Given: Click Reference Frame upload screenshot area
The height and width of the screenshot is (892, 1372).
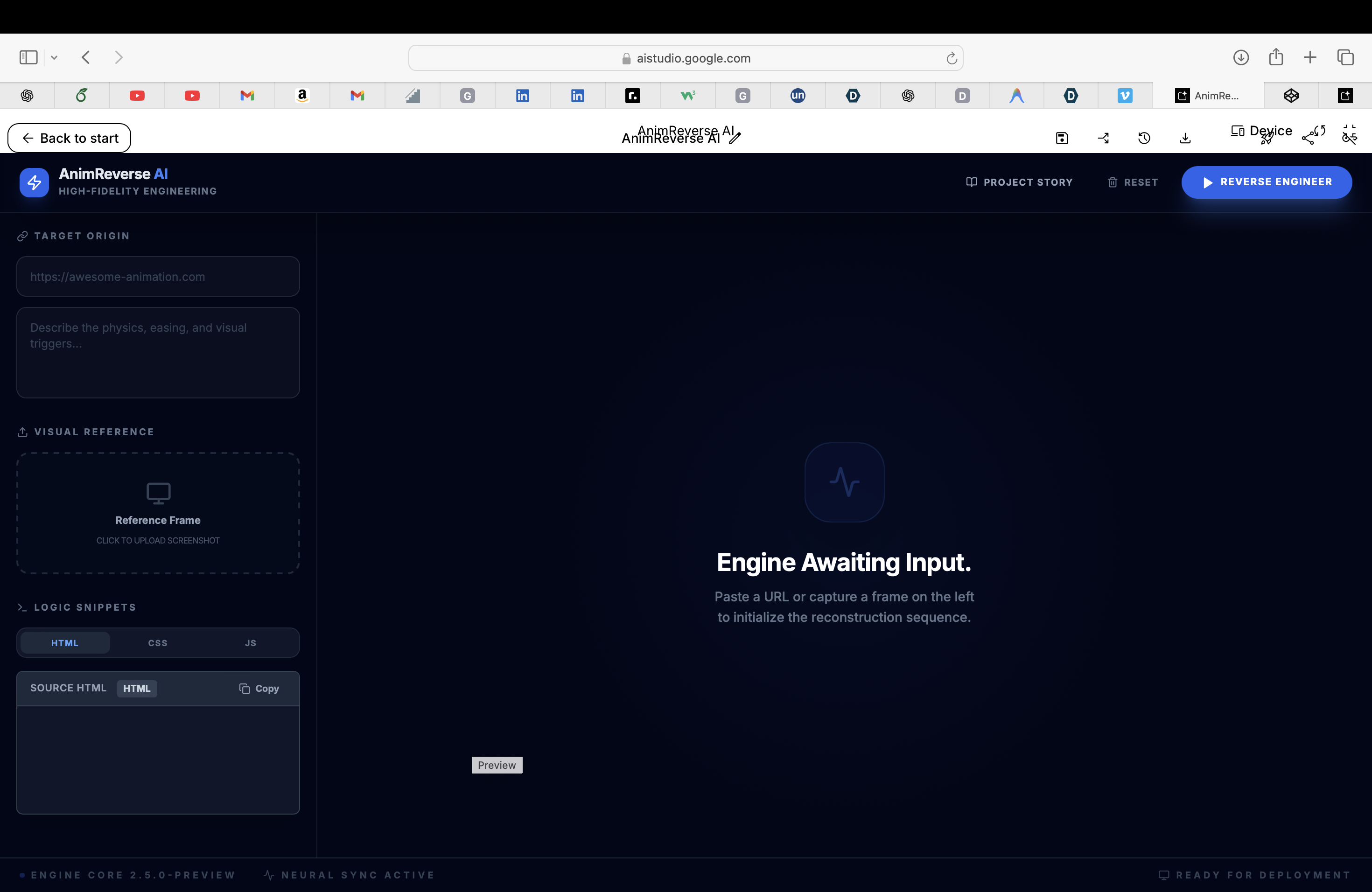Looking at the screenshot, I should [158, 513].
